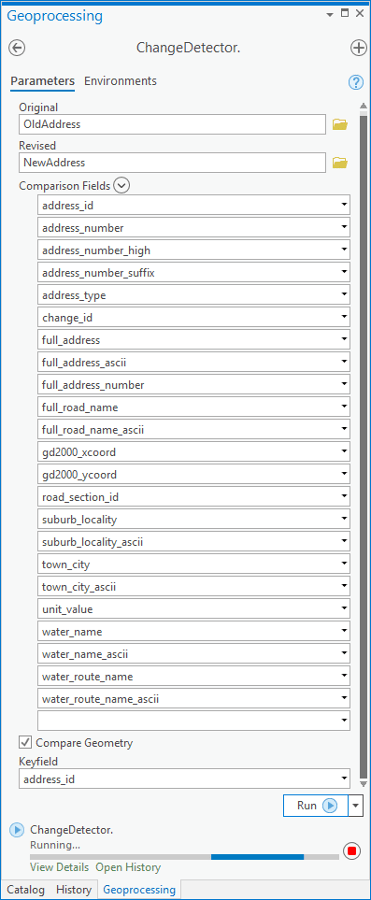The height and width of the screenshot is (900, 371).
Task: Open the View Details link
Action: [59, 867]
